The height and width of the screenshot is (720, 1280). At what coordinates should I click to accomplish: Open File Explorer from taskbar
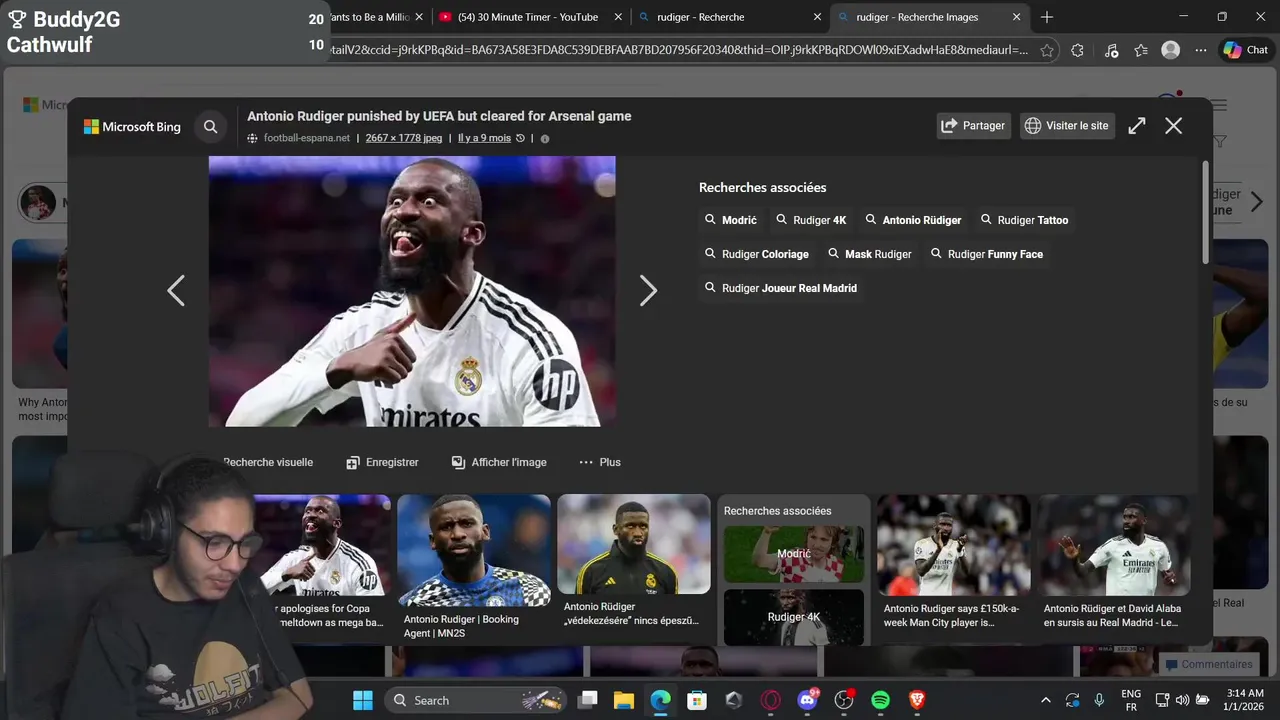(x=624, y=700)
